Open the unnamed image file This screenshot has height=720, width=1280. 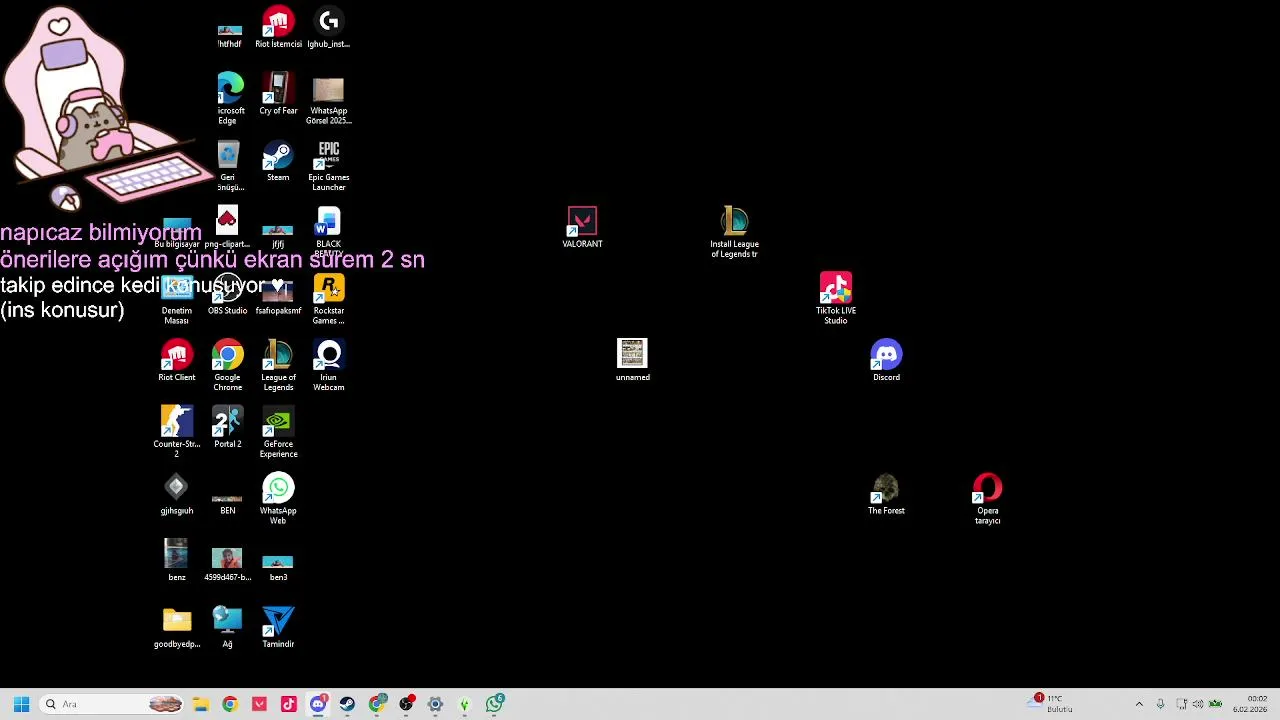click(633, 361)
